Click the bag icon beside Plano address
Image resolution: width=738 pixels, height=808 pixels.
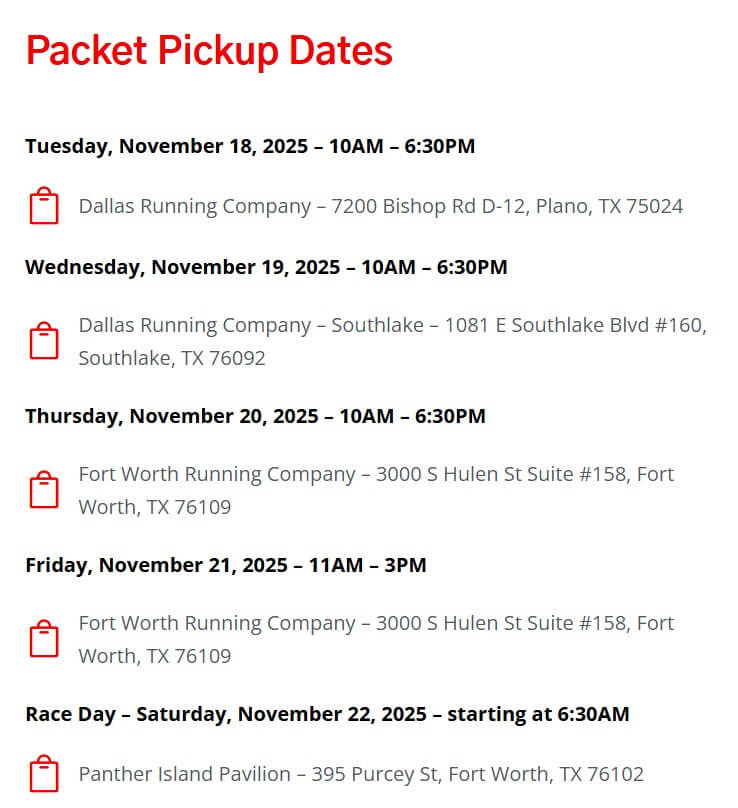[44, 206]
